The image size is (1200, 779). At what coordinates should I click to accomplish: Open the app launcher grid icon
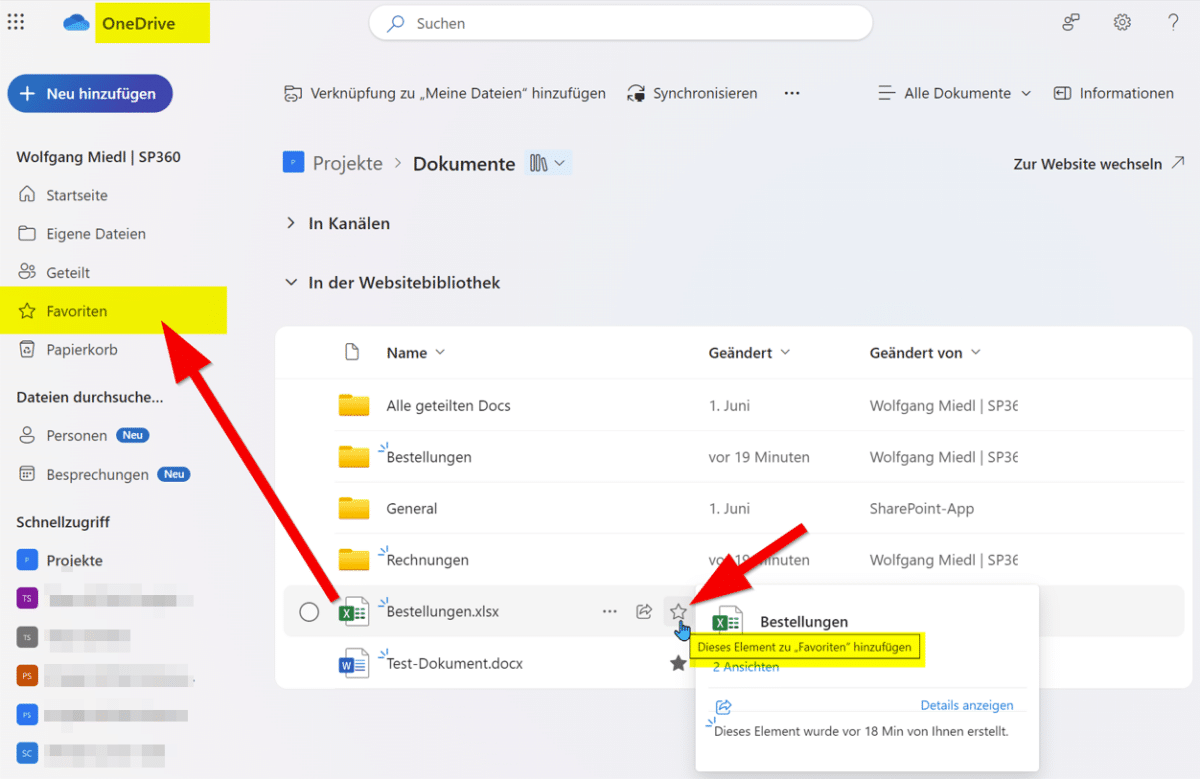tap(16, 22)
